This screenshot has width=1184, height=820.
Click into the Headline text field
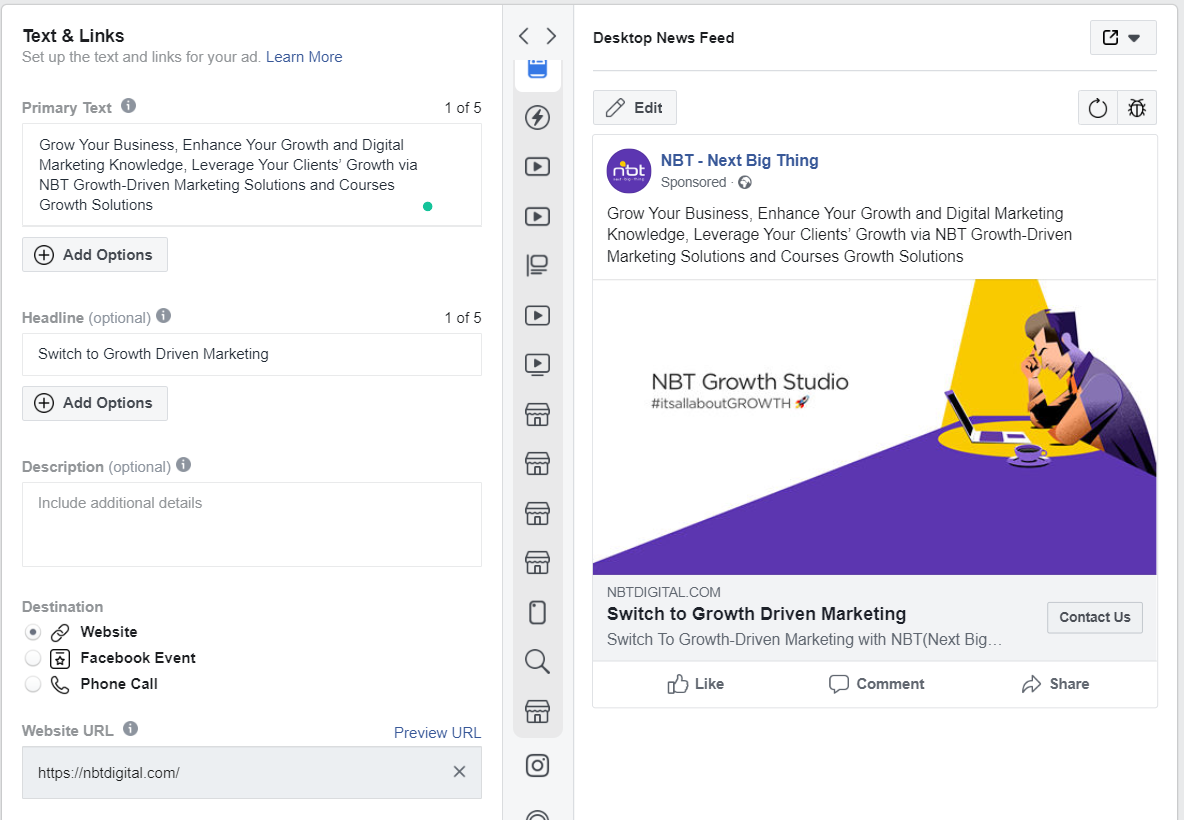(x=252, y=354)
